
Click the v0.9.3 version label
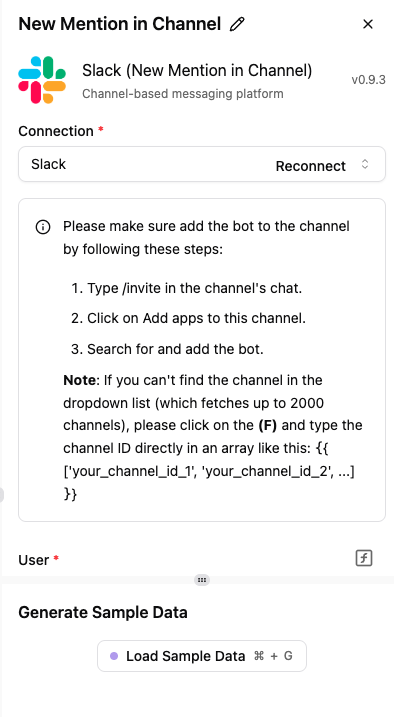(368, 80)
